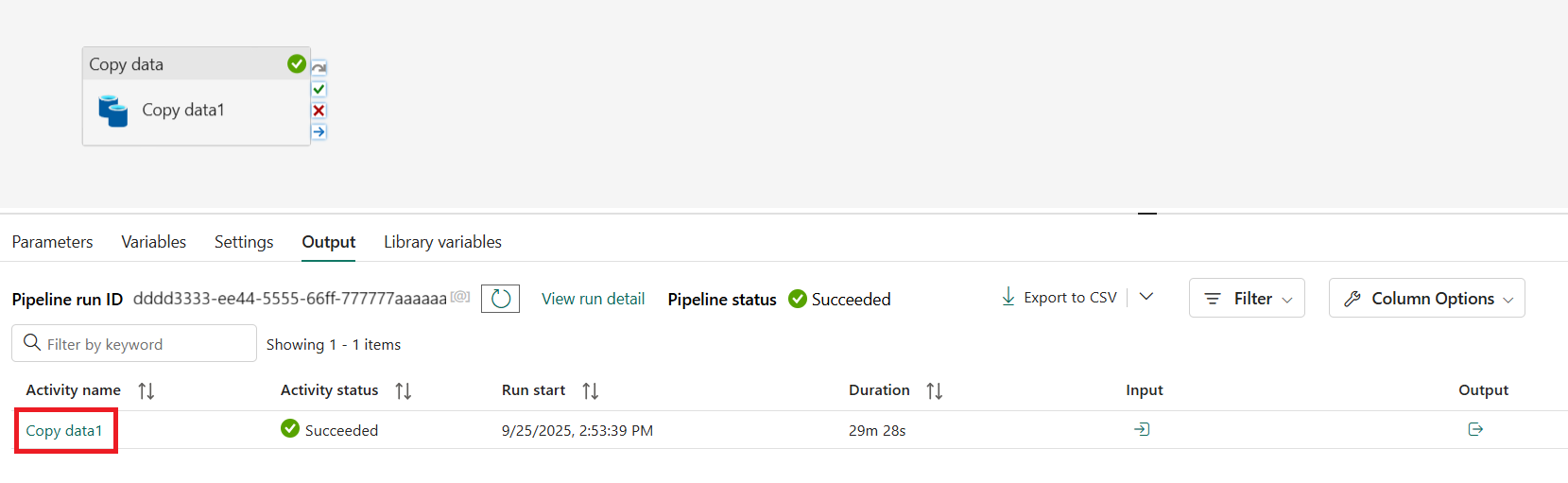Open the Column Options dropdown
The width and height of the screenshot is (1568, 483).
(1426, 299)
